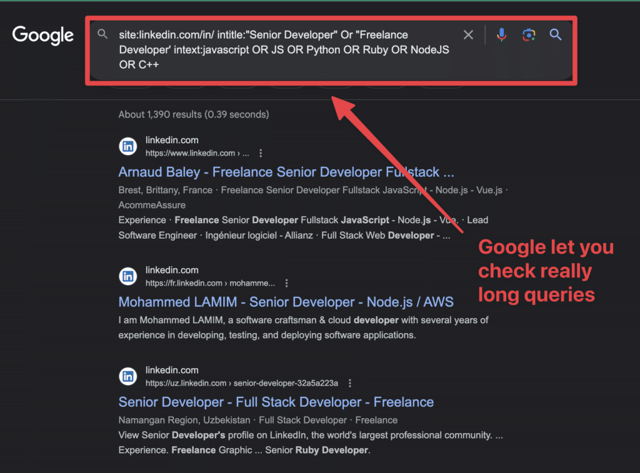Click the Google logo
Viewport: 640px width, 473px height.
43,36
